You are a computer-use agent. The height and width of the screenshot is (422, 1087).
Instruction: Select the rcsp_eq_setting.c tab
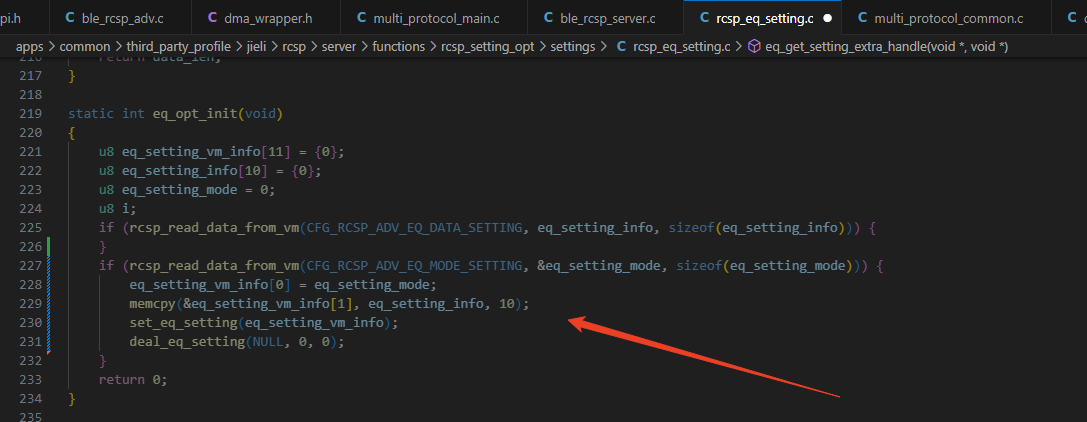(762, 18)
